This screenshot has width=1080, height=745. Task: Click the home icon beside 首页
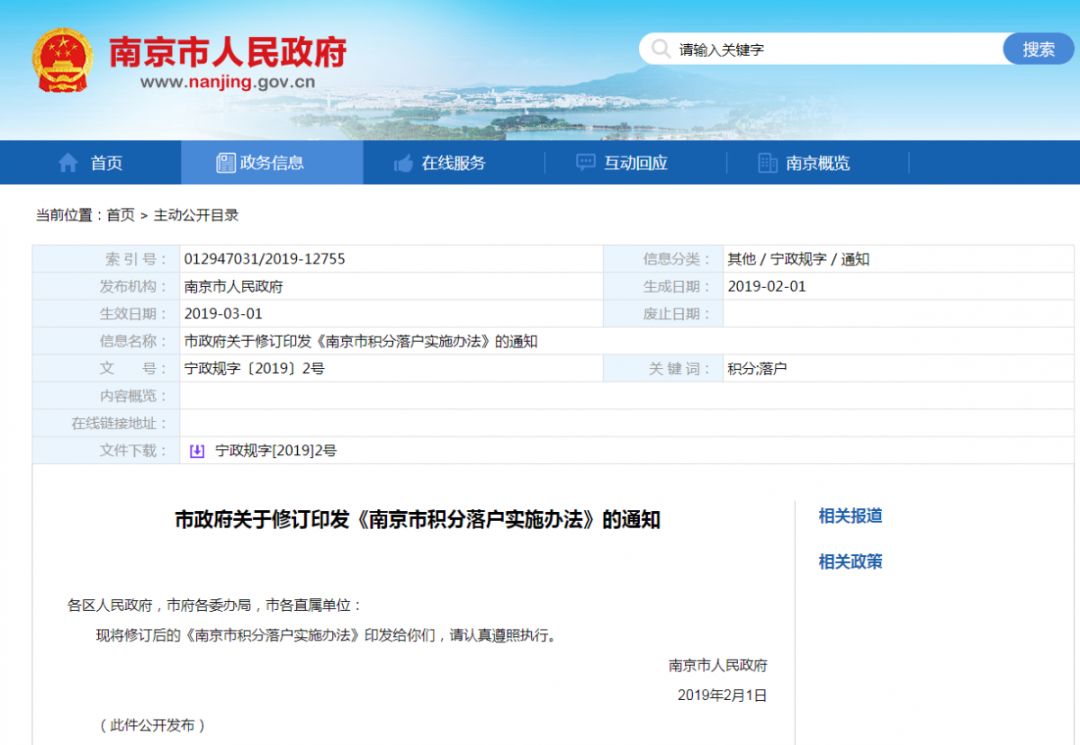point(68,163)
